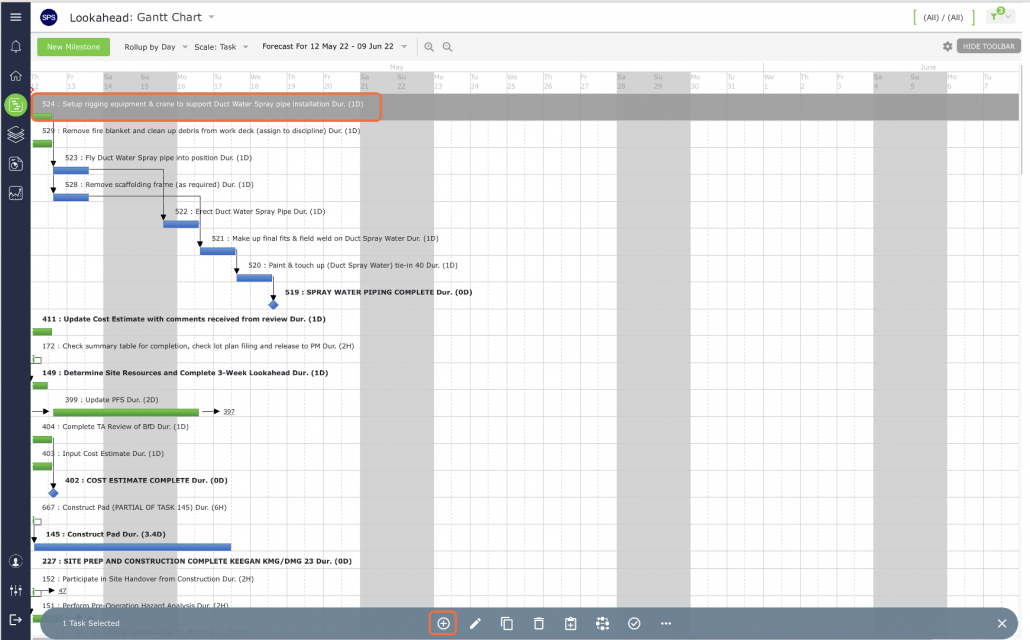
Task: Close the task selection bar
Action: point(1002,624)
